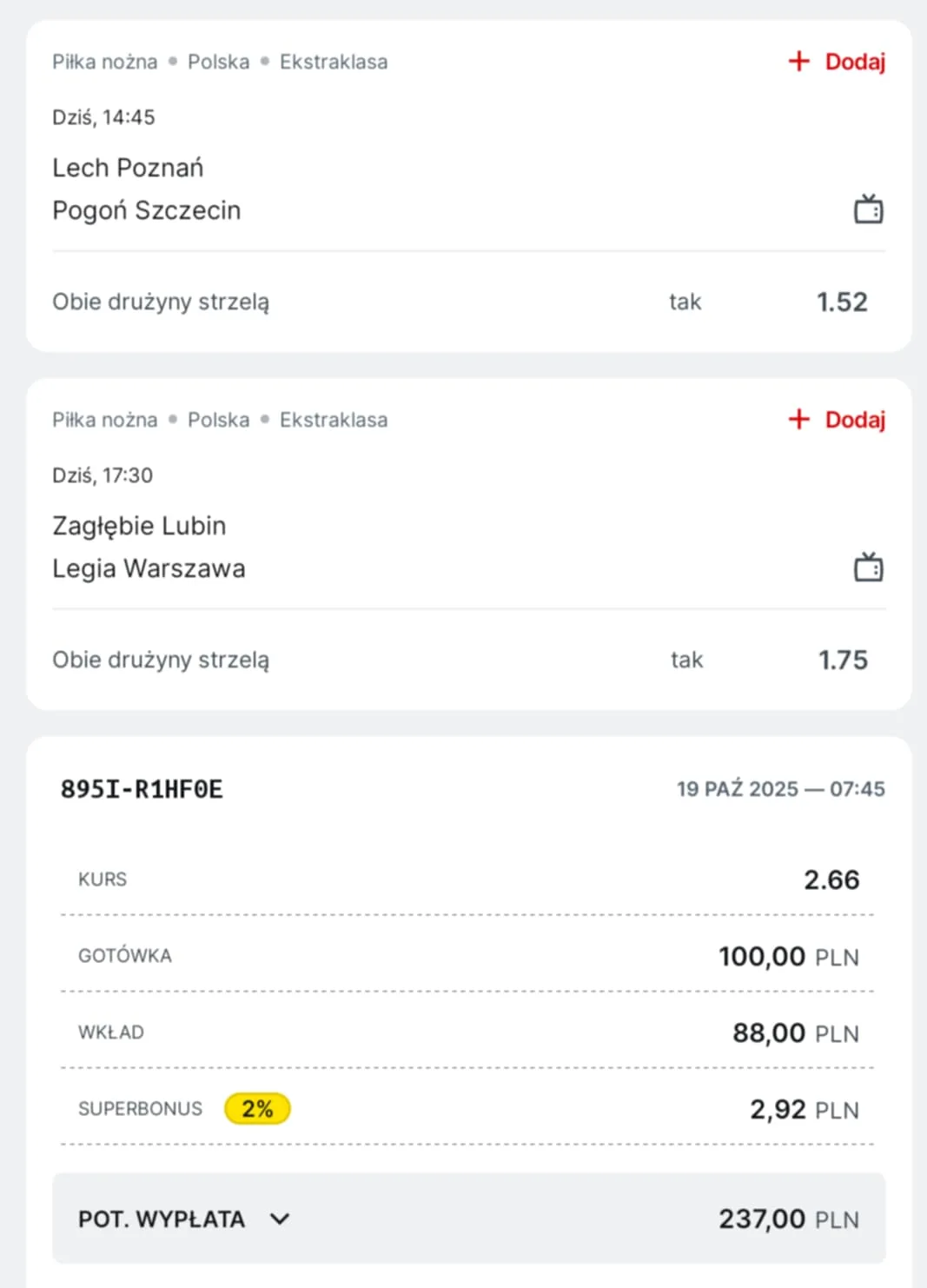Open live TV icon for Lech Poznań match

868,209
